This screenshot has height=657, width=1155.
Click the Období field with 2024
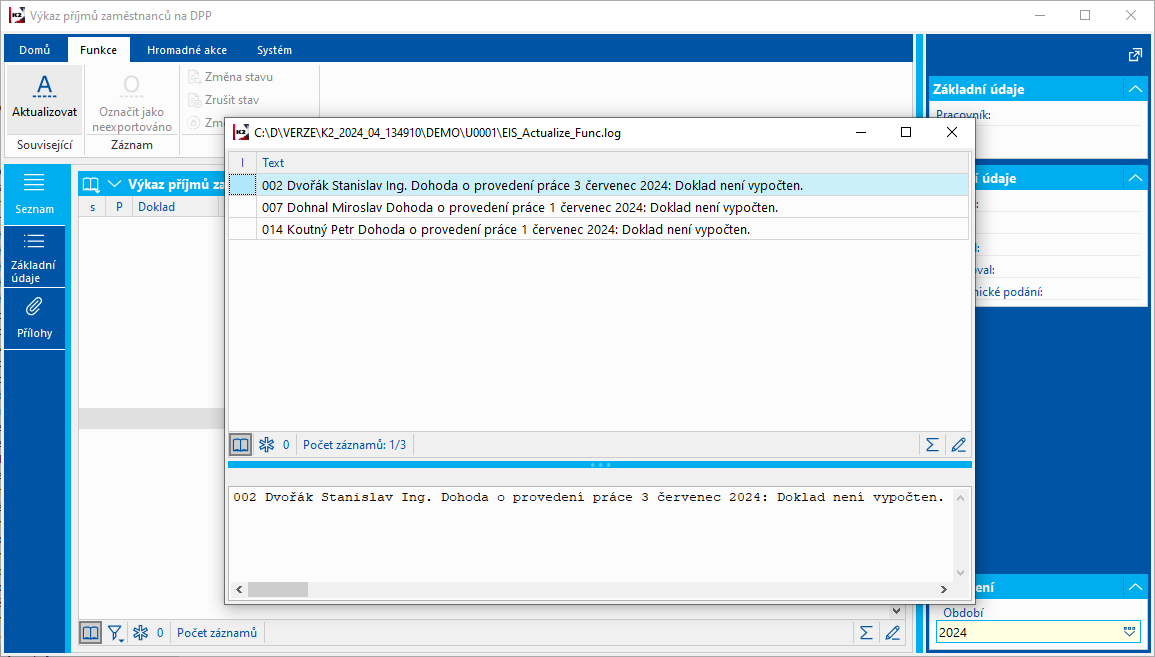point(1039,632)
